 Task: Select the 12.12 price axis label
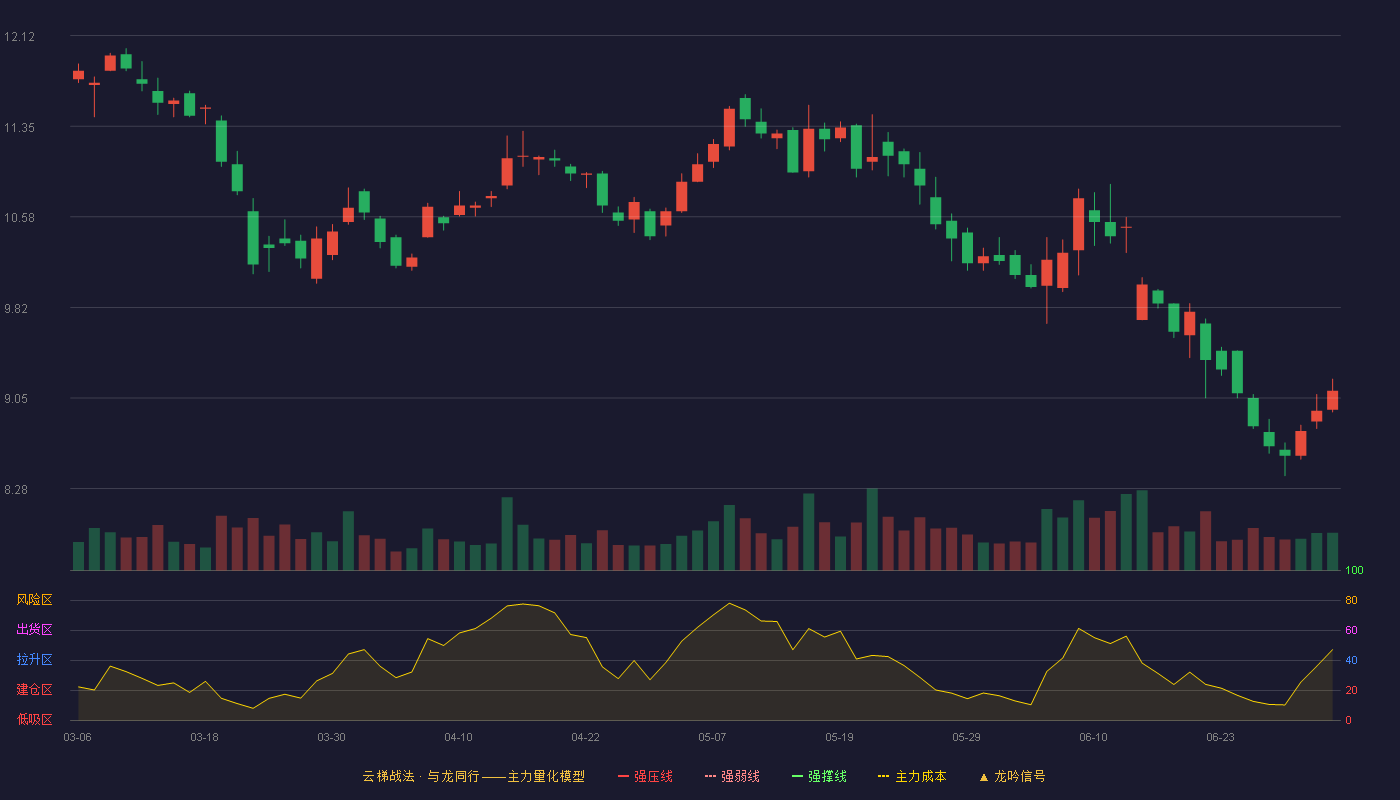19,37
